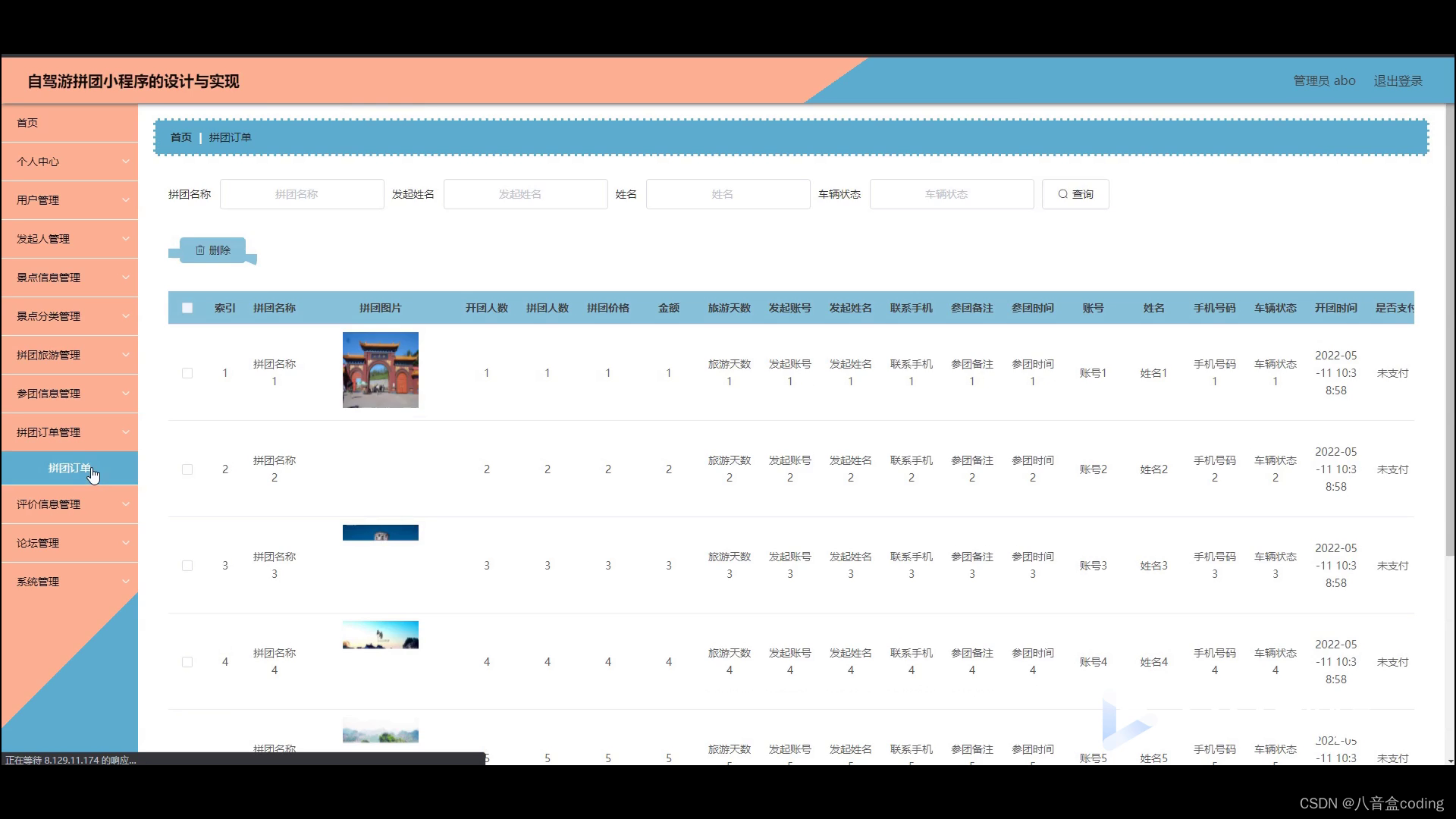Open the thumbnail image in row 拼团名称3
1456x819 pixels.
click(381, 533)
